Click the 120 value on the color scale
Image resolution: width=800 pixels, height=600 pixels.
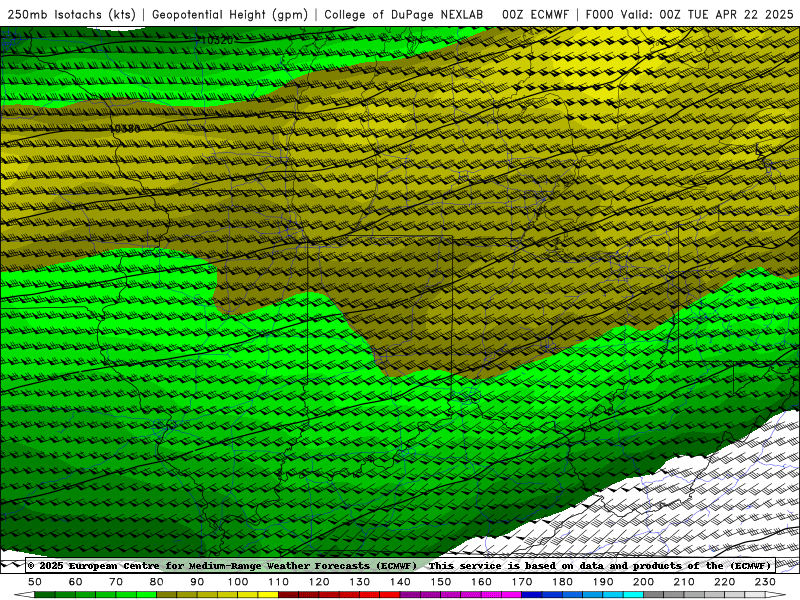pyautogui.click(x=319, y=582)
